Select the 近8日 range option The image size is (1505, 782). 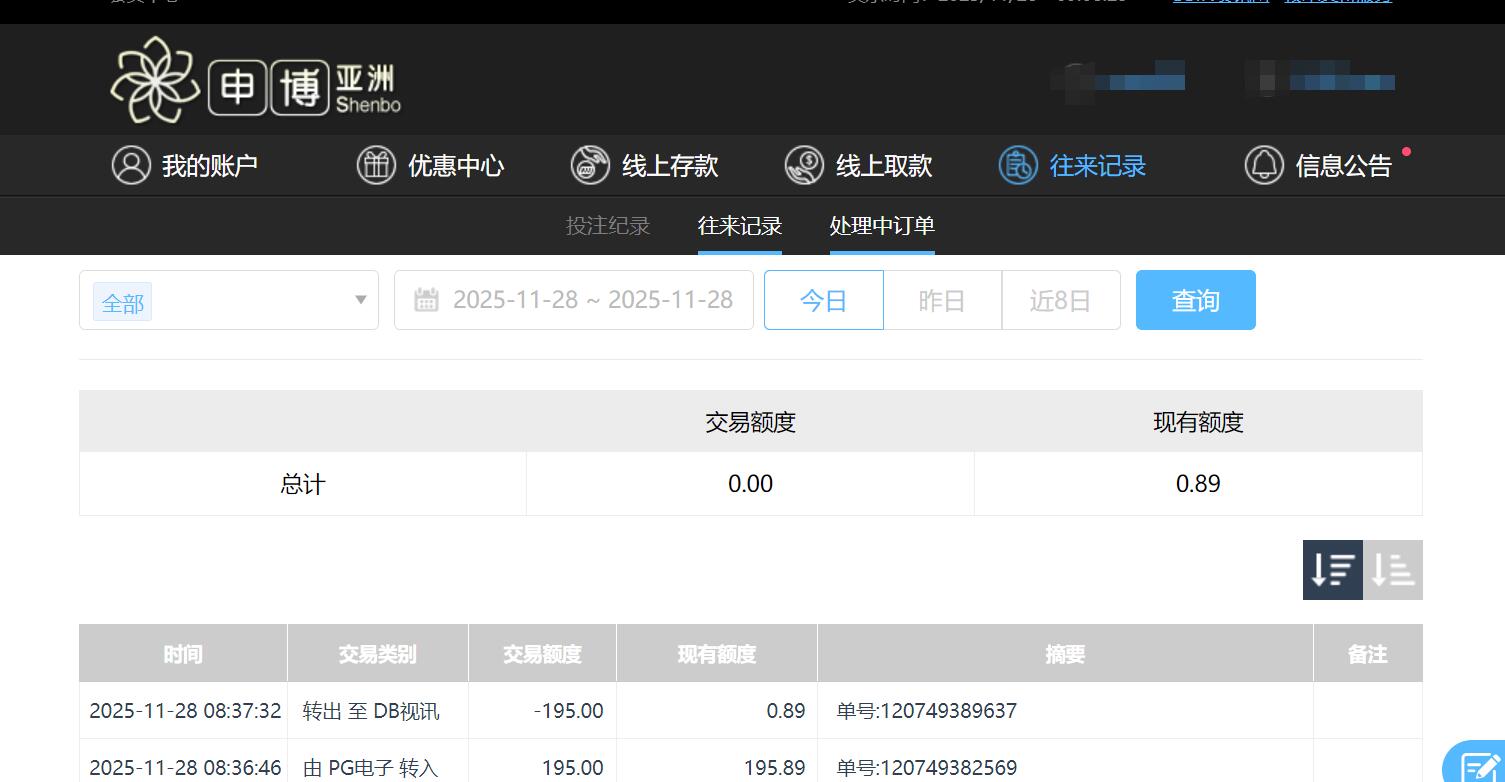(1060, 299)
